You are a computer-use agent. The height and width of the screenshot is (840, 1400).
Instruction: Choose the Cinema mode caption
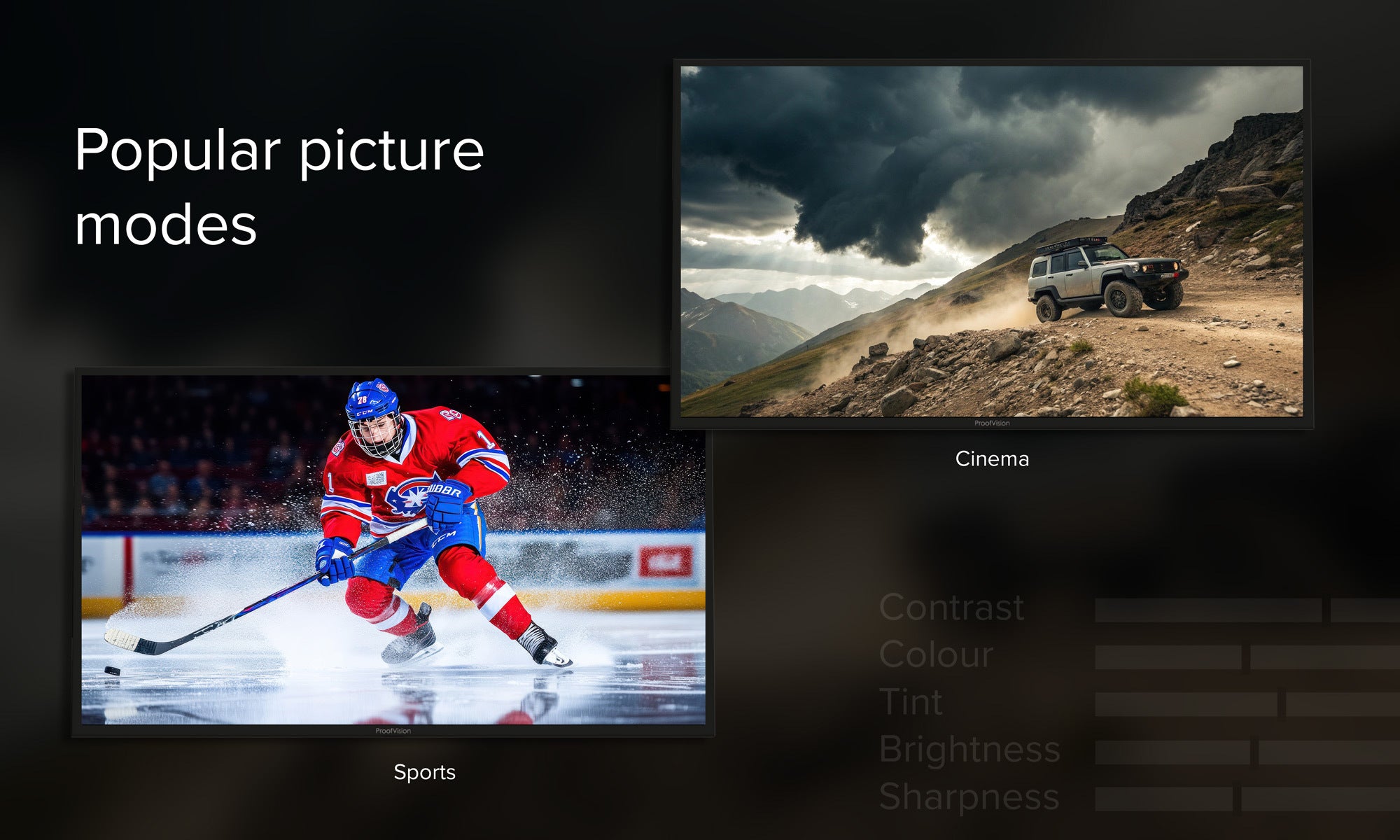coord(992,459)
